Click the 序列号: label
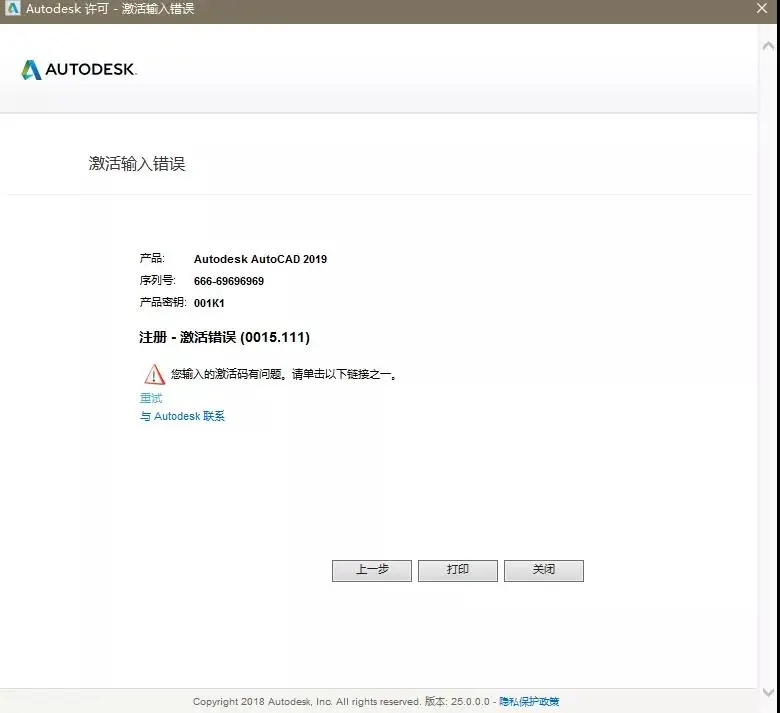This screenshot has height=713, width=780. pos(157,280)
